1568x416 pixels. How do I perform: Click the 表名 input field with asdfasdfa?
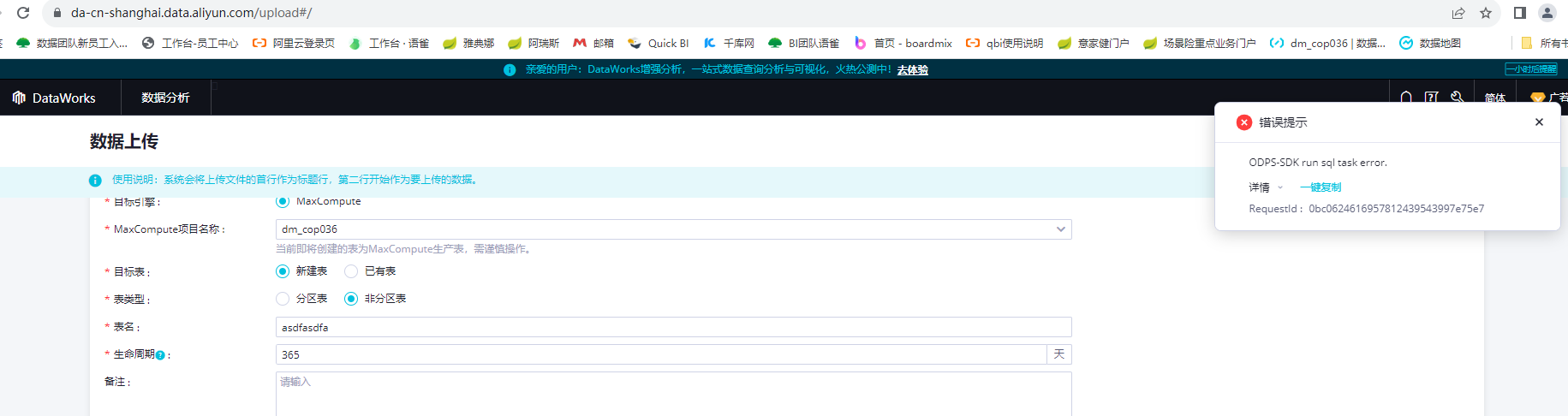tap(674, 327)
